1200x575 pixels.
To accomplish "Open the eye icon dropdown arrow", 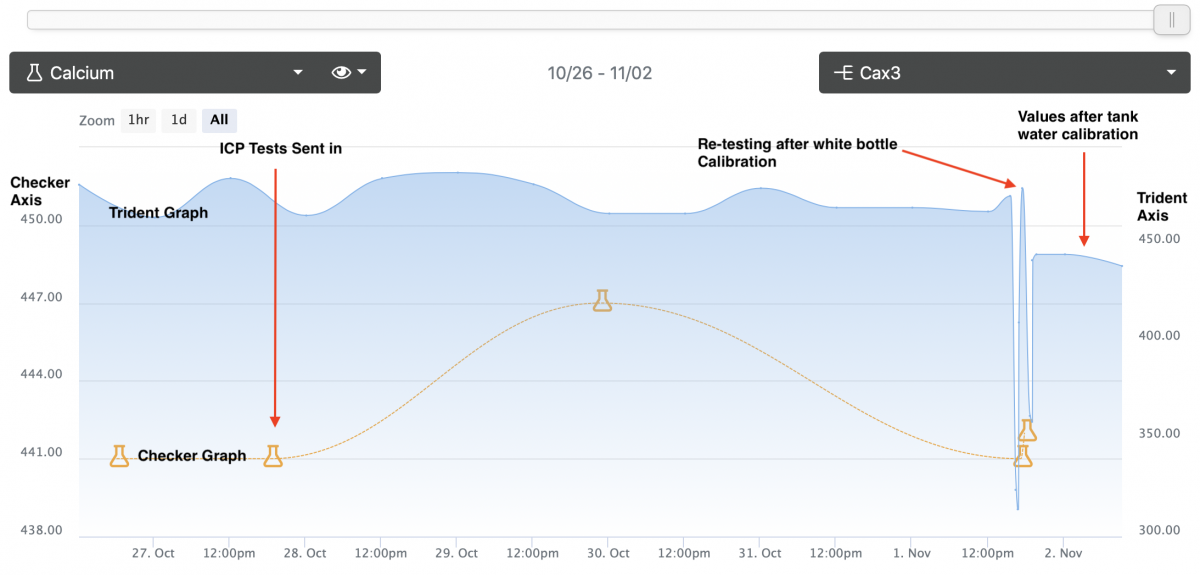I will [x=362, y=73].
